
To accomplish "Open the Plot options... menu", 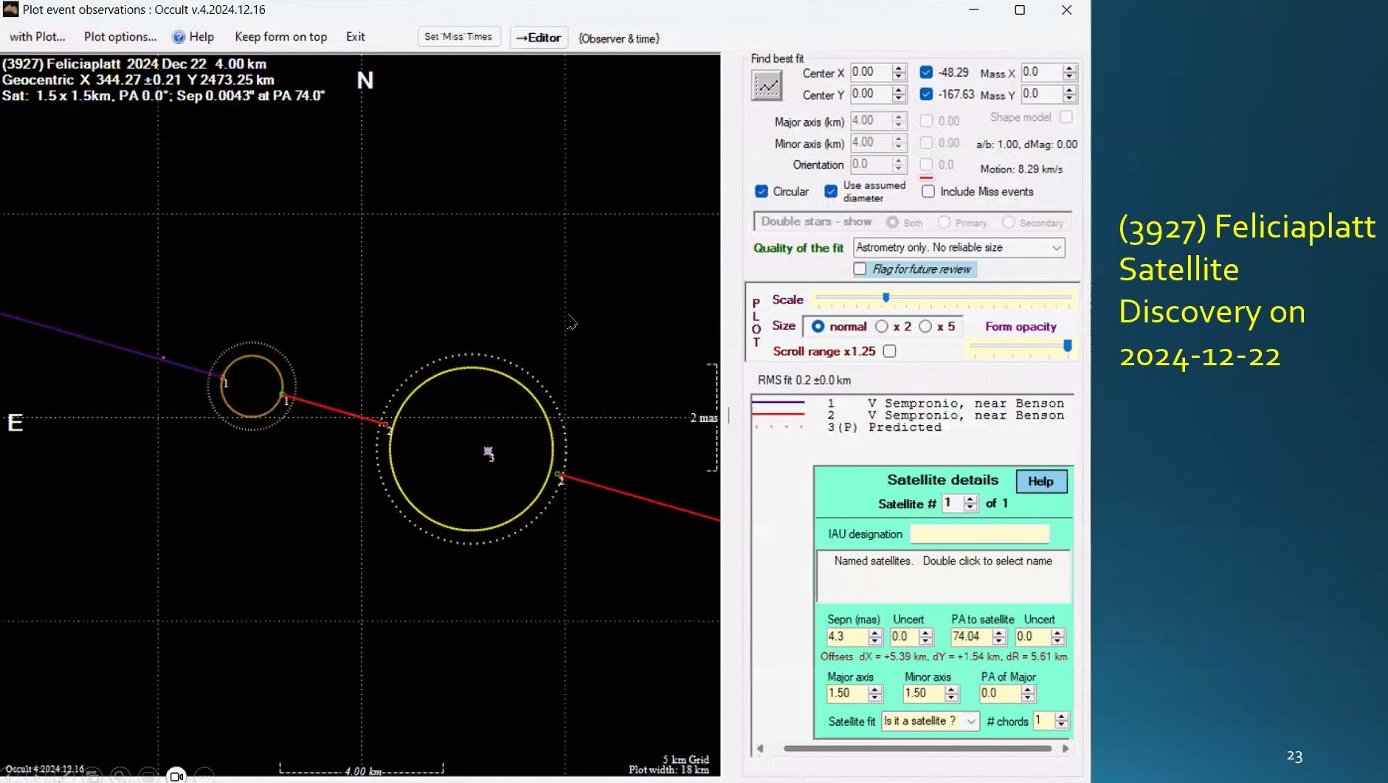I will [120, 37].
